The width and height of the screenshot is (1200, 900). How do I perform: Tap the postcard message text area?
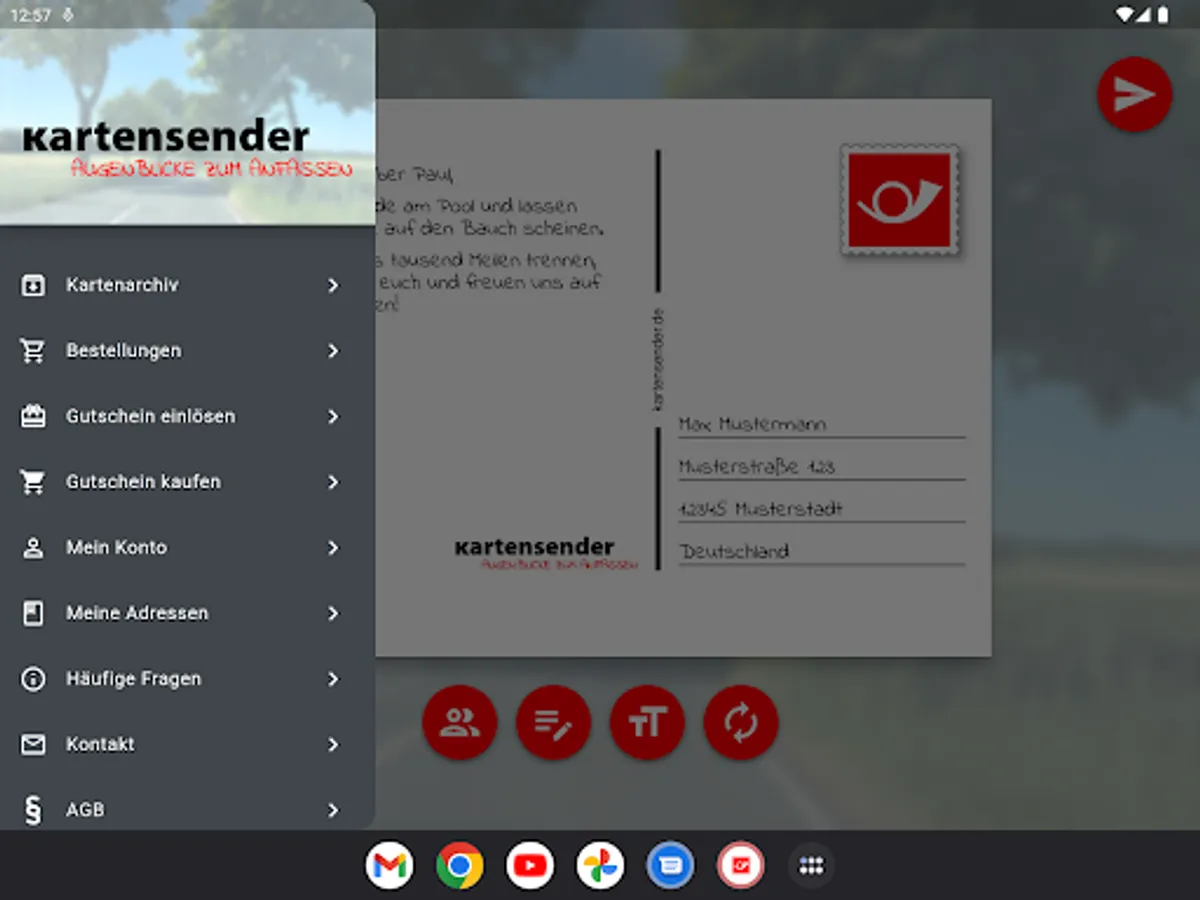click(x=491, y=240)
